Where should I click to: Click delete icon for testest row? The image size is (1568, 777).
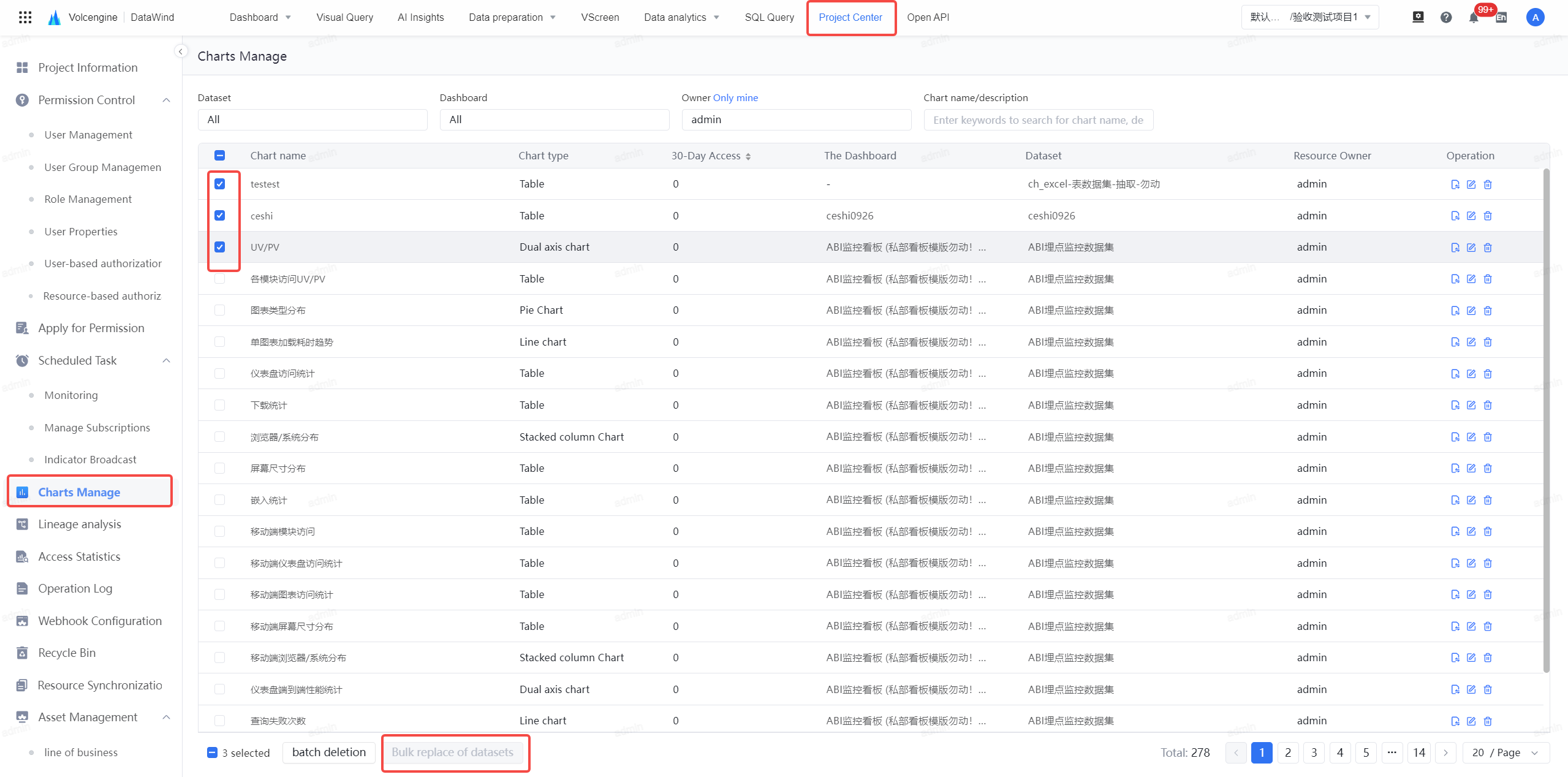tap(1488, 184)
